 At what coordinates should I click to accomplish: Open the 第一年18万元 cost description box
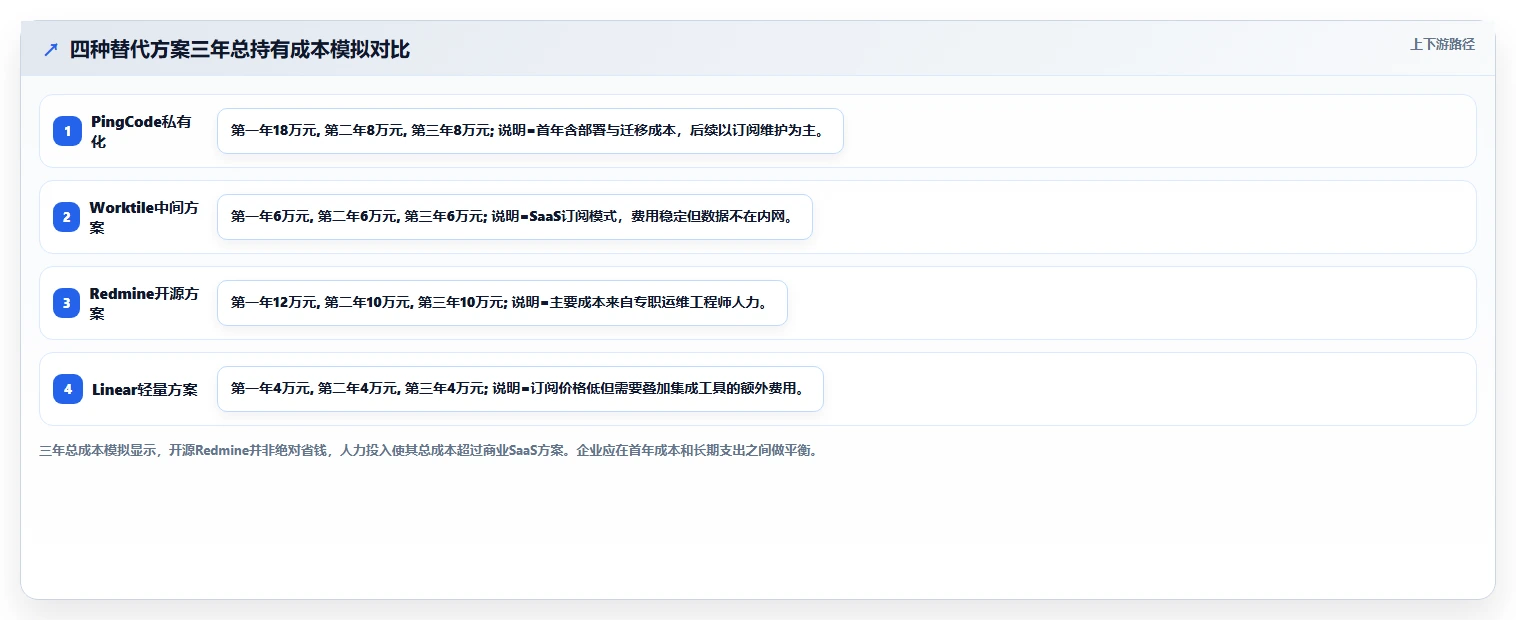pos(530,131)
